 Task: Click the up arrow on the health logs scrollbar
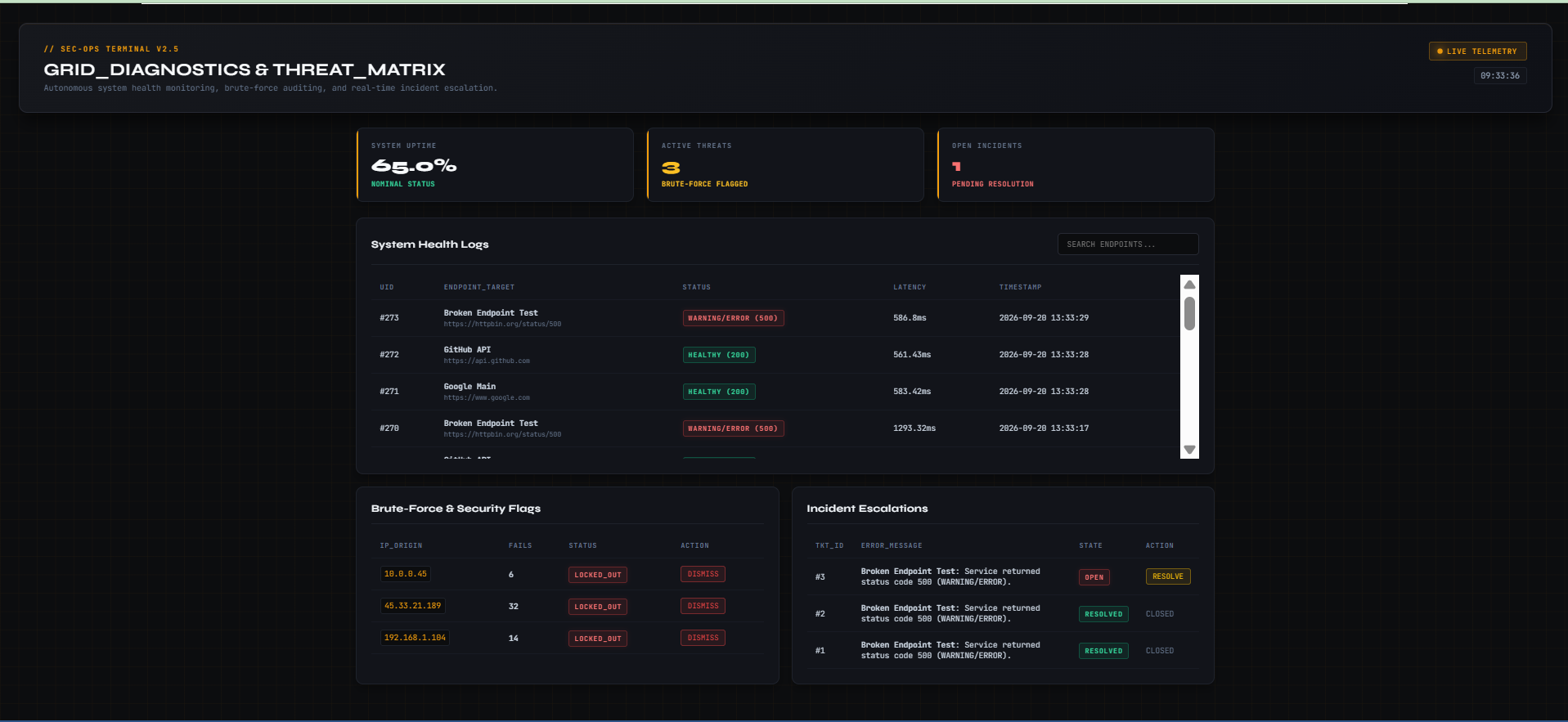point(1189,285)
